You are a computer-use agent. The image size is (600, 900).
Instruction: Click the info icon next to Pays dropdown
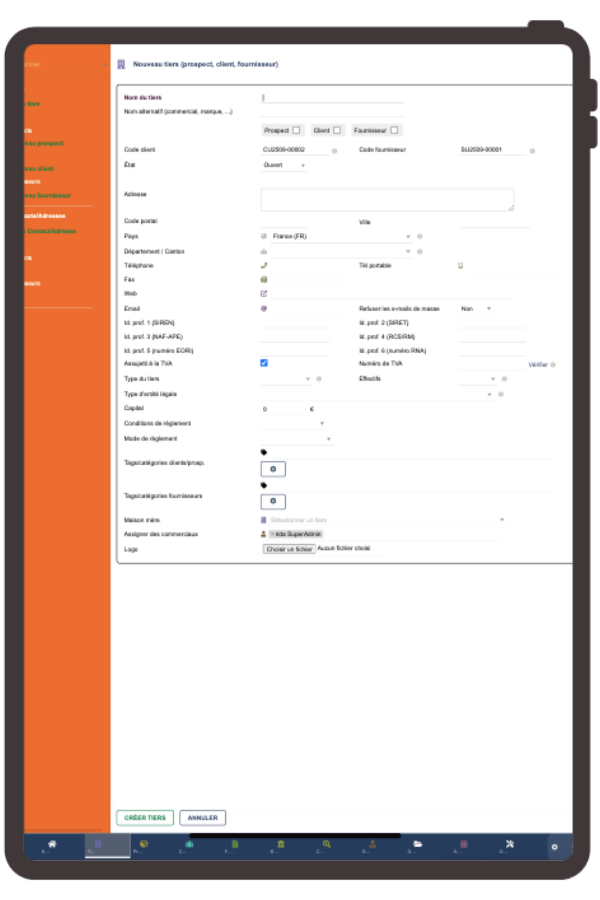pyautogui.click(x=420, y=236)
